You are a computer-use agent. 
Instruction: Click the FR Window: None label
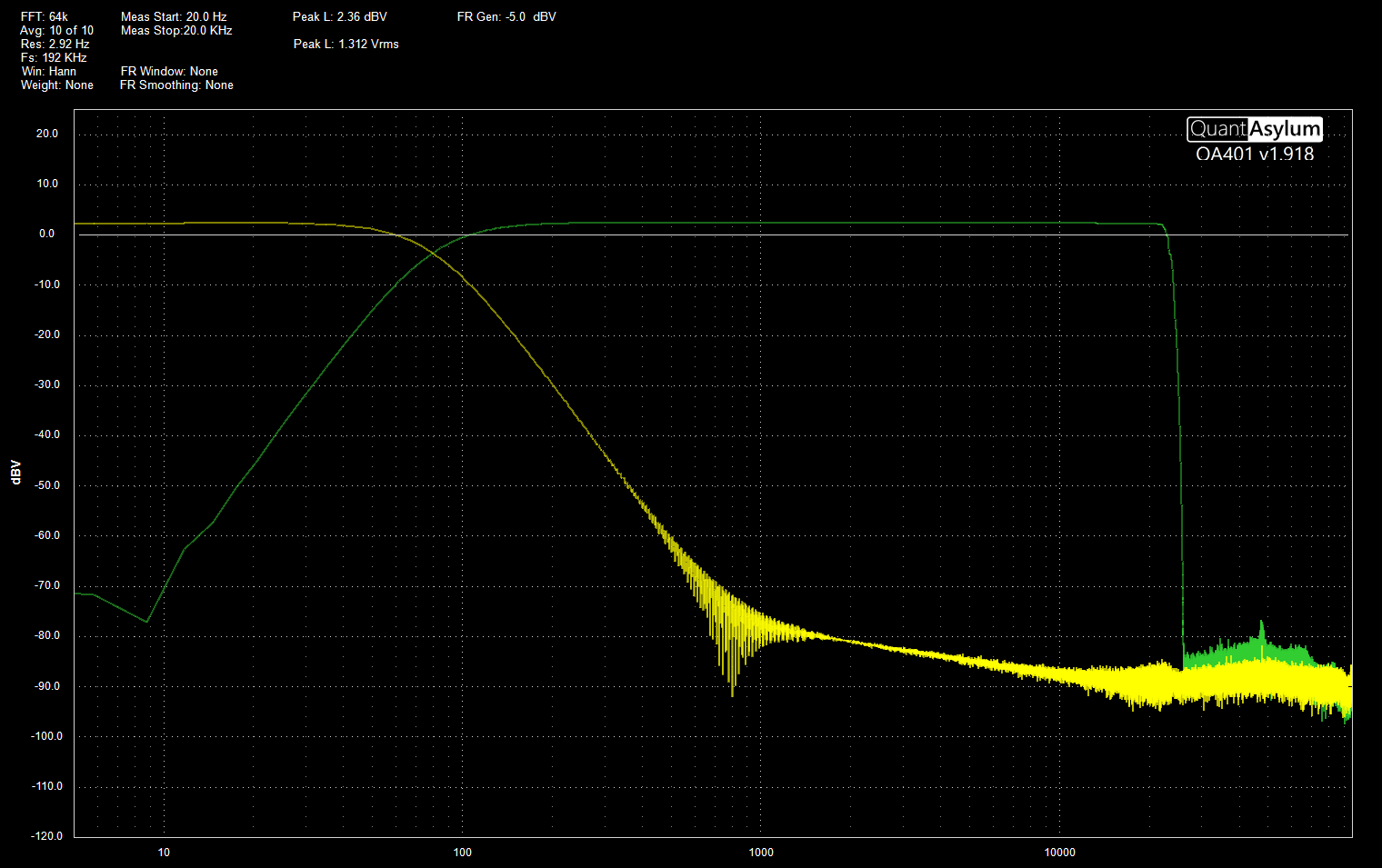tap(169, 71)
